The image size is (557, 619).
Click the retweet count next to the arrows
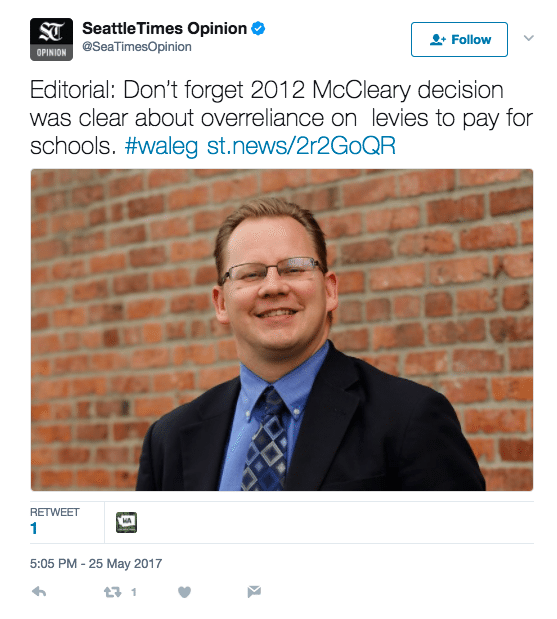134,592
